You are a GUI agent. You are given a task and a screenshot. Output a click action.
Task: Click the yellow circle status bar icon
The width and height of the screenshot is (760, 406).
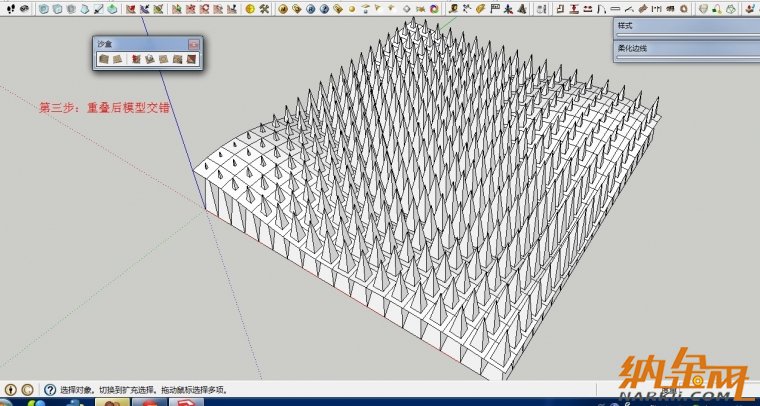(x=10, y=389)
